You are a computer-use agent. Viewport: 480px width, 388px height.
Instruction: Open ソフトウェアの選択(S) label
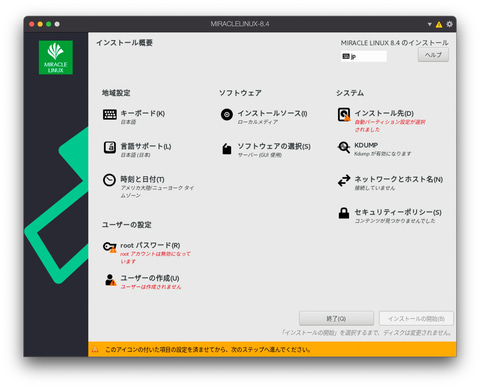[x=274, y=146]
